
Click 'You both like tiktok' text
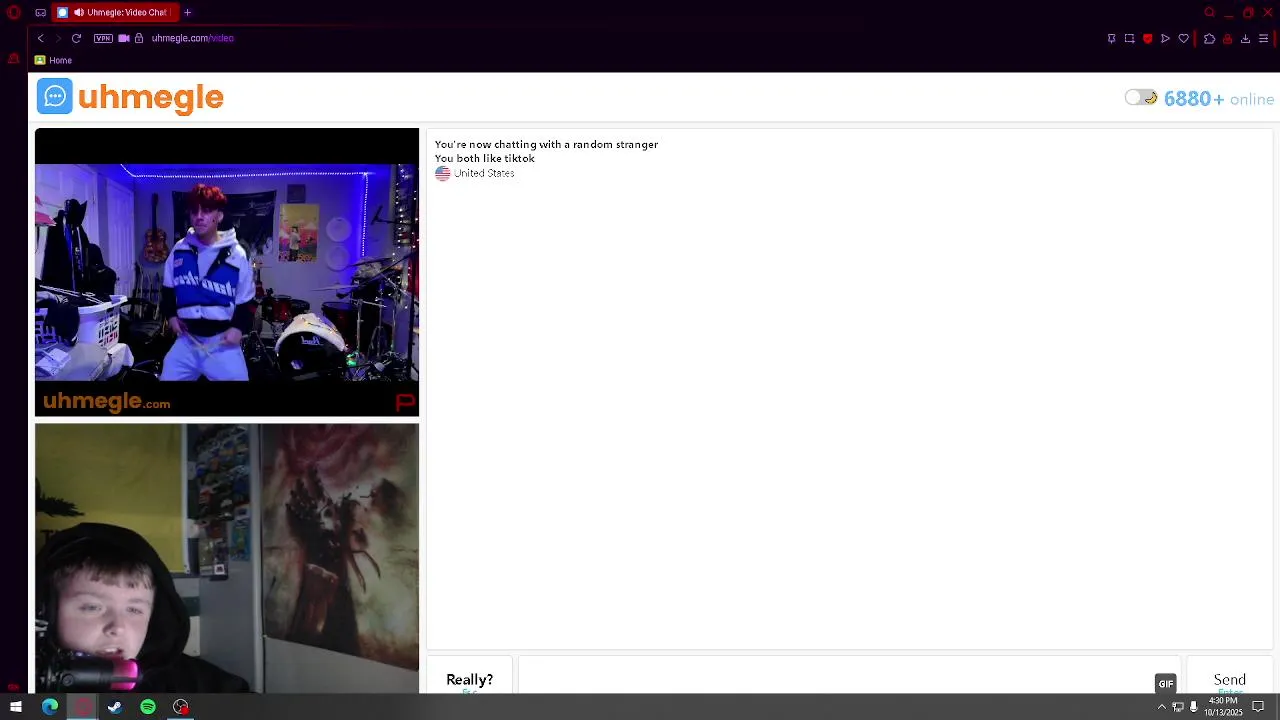click(485, 158)
